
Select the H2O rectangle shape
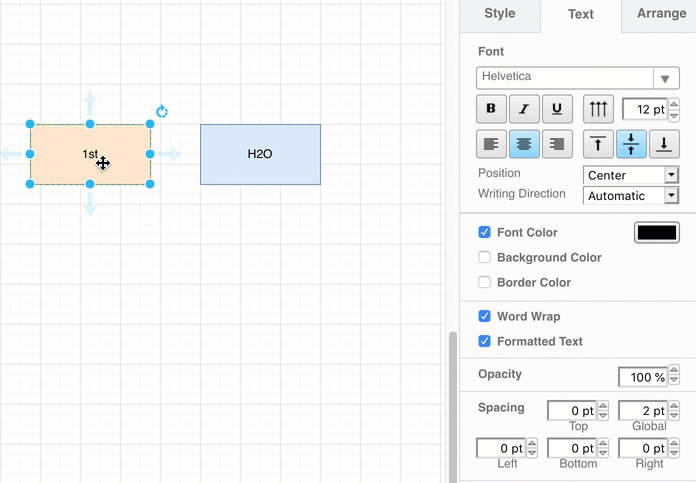click(260, 154)
